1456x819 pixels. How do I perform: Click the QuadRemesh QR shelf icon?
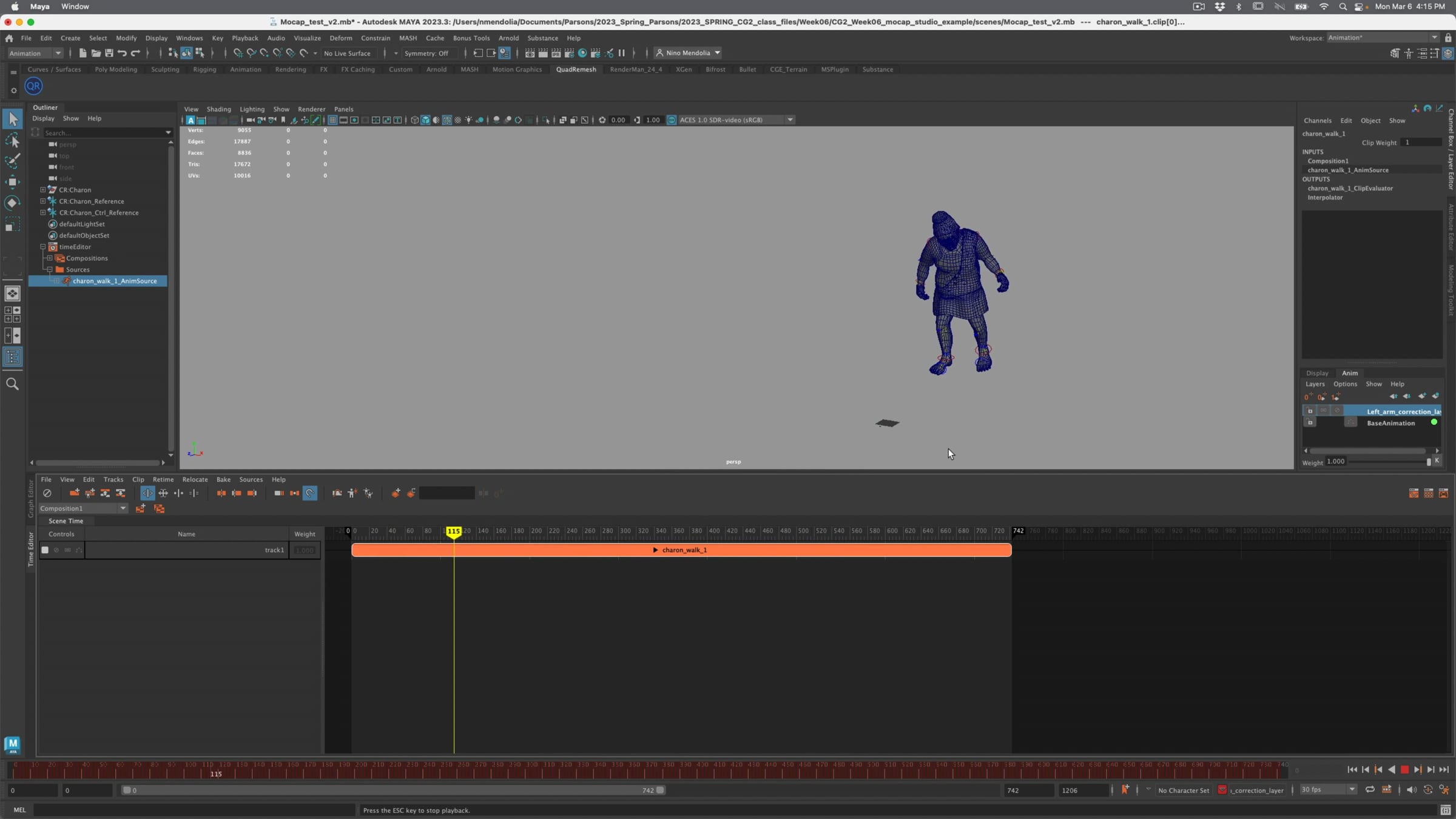point(33,86)
